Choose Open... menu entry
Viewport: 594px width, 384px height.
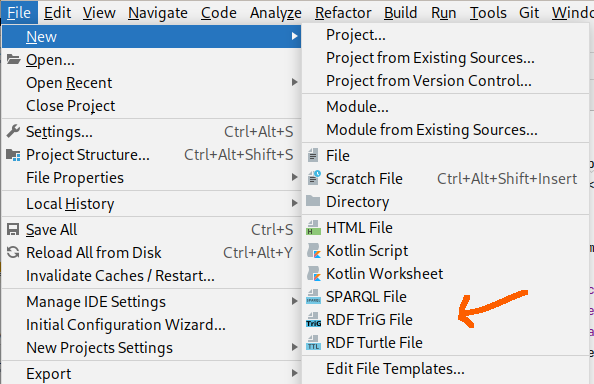[x=152, y=60]
